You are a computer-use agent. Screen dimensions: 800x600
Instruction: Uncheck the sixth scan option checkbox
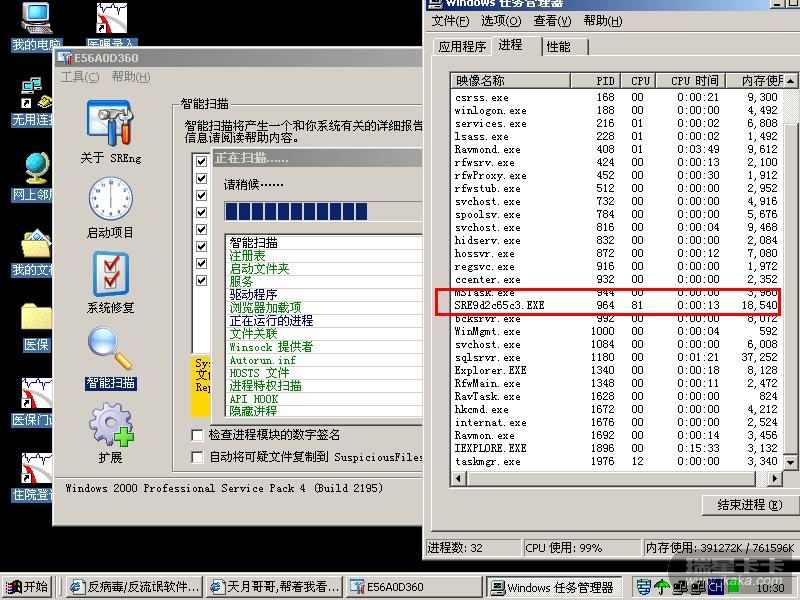coord(202,246)
